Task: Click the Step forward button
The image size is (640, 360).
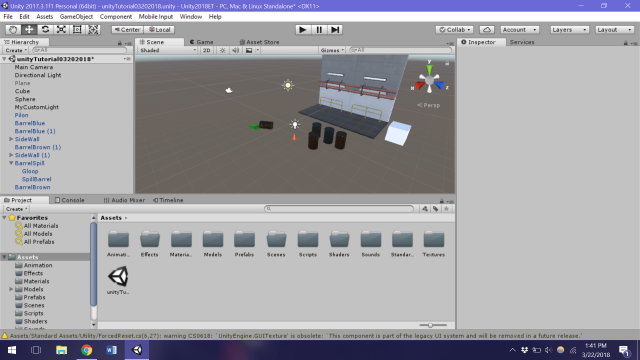Action: click(335, 30)
